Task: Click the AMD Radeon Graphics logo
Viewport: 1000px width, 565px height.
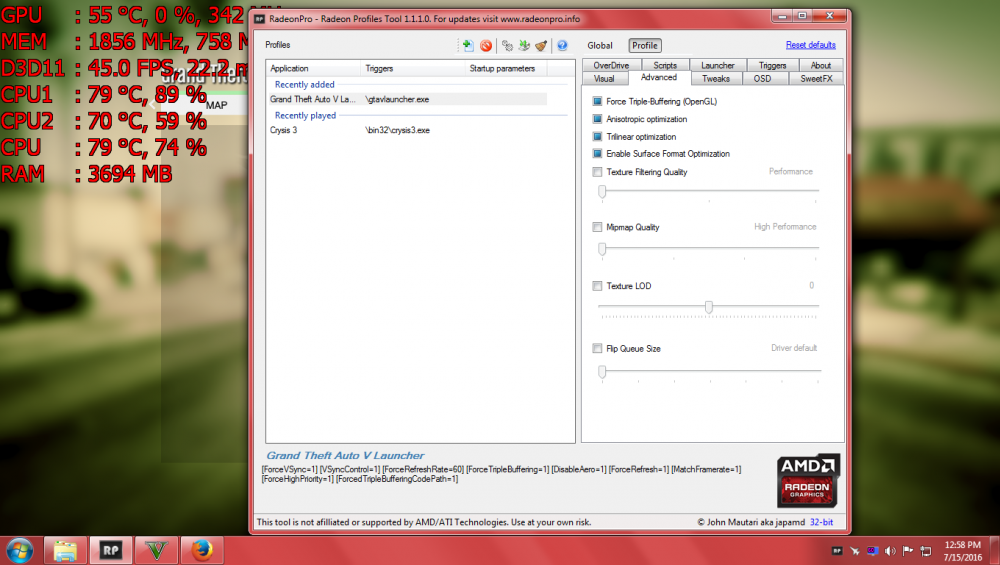Action: point(808,481)
